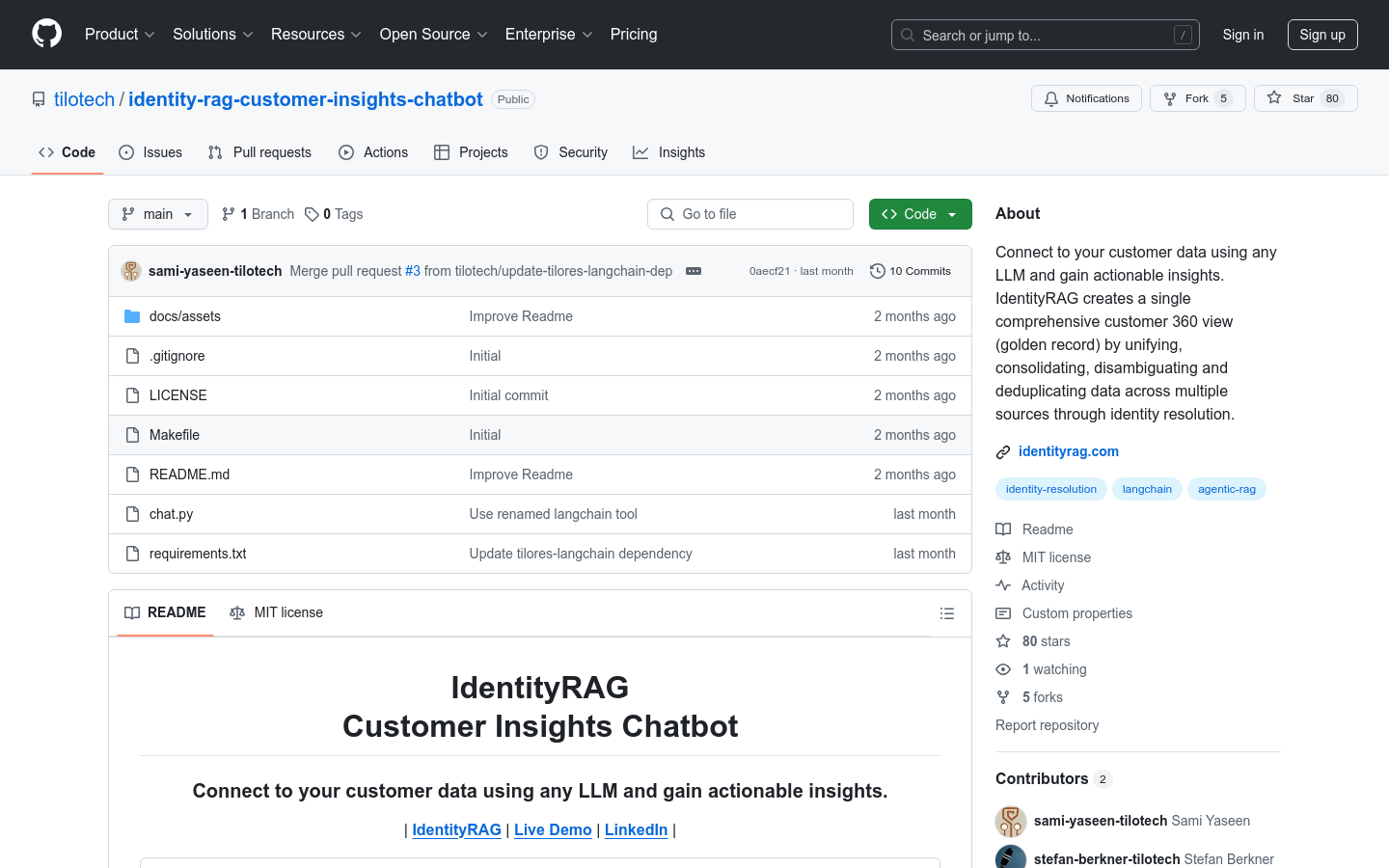Switch to the Projects tab
Screen dimensions: 1389x868
coord(471,152)
